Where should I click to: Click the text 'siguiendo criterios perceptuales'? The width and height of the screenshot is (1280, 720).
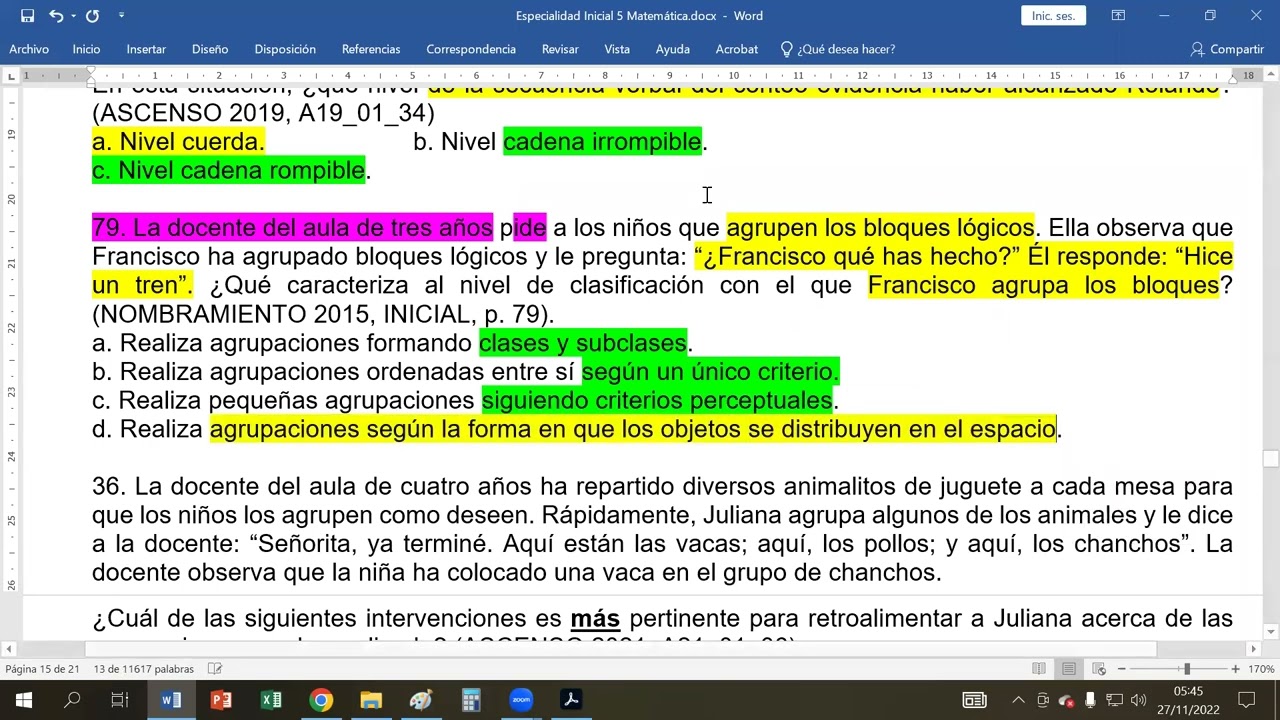(657, 401)
